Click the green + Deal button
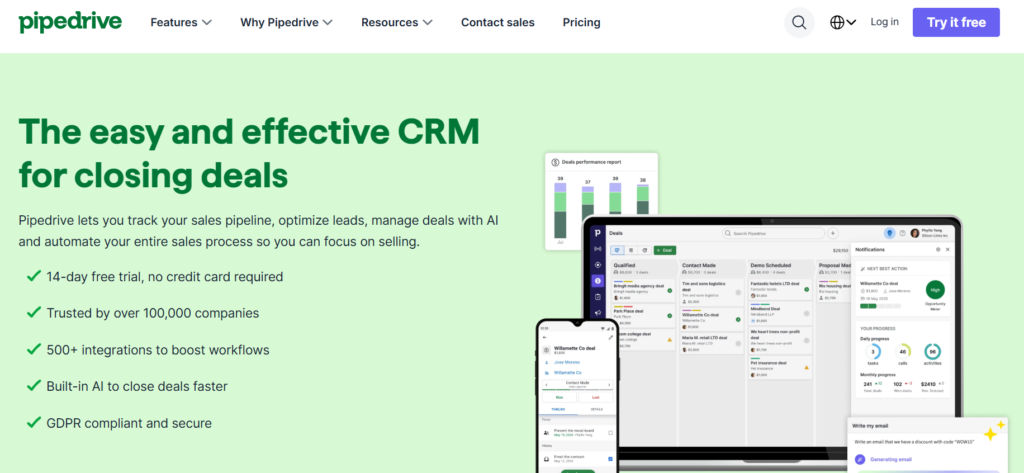Image resolution: width=1024 pixels, height=473 pixels. 665,250
